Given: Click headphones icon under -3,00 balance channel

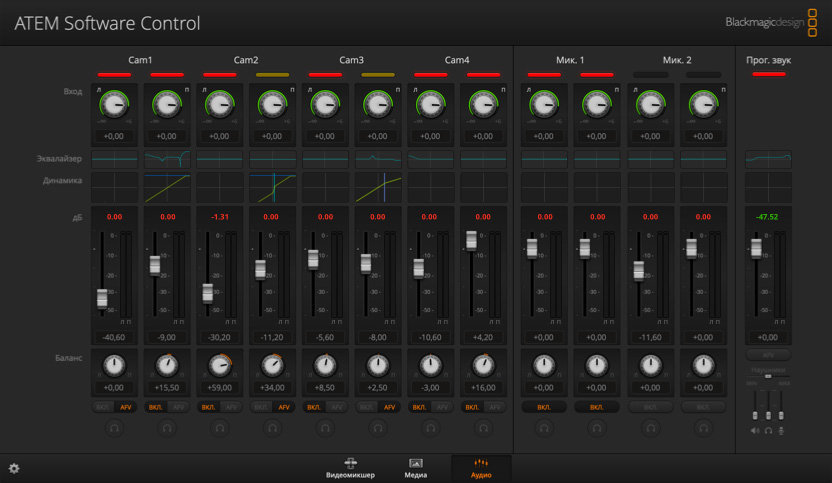Looking at the screenshot, I should 430,428.
